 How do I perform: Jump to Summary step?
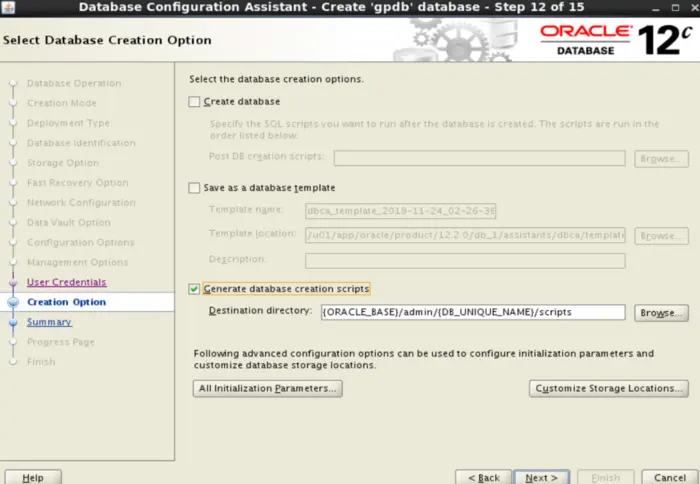49,322
